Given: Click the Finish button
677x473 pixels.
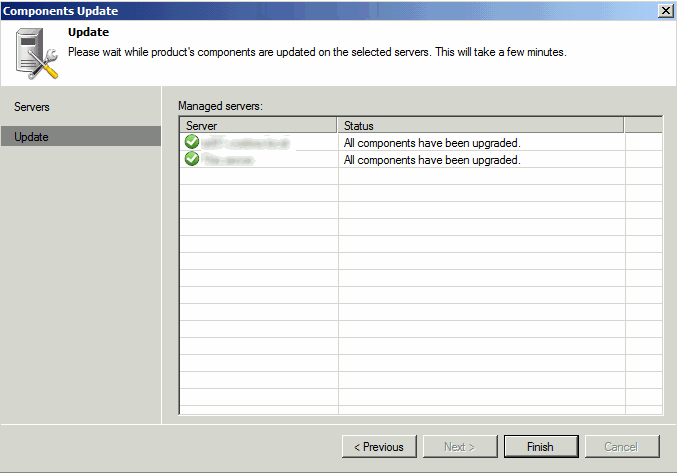Looking at the screenshot, I should (x=541, y=446).
